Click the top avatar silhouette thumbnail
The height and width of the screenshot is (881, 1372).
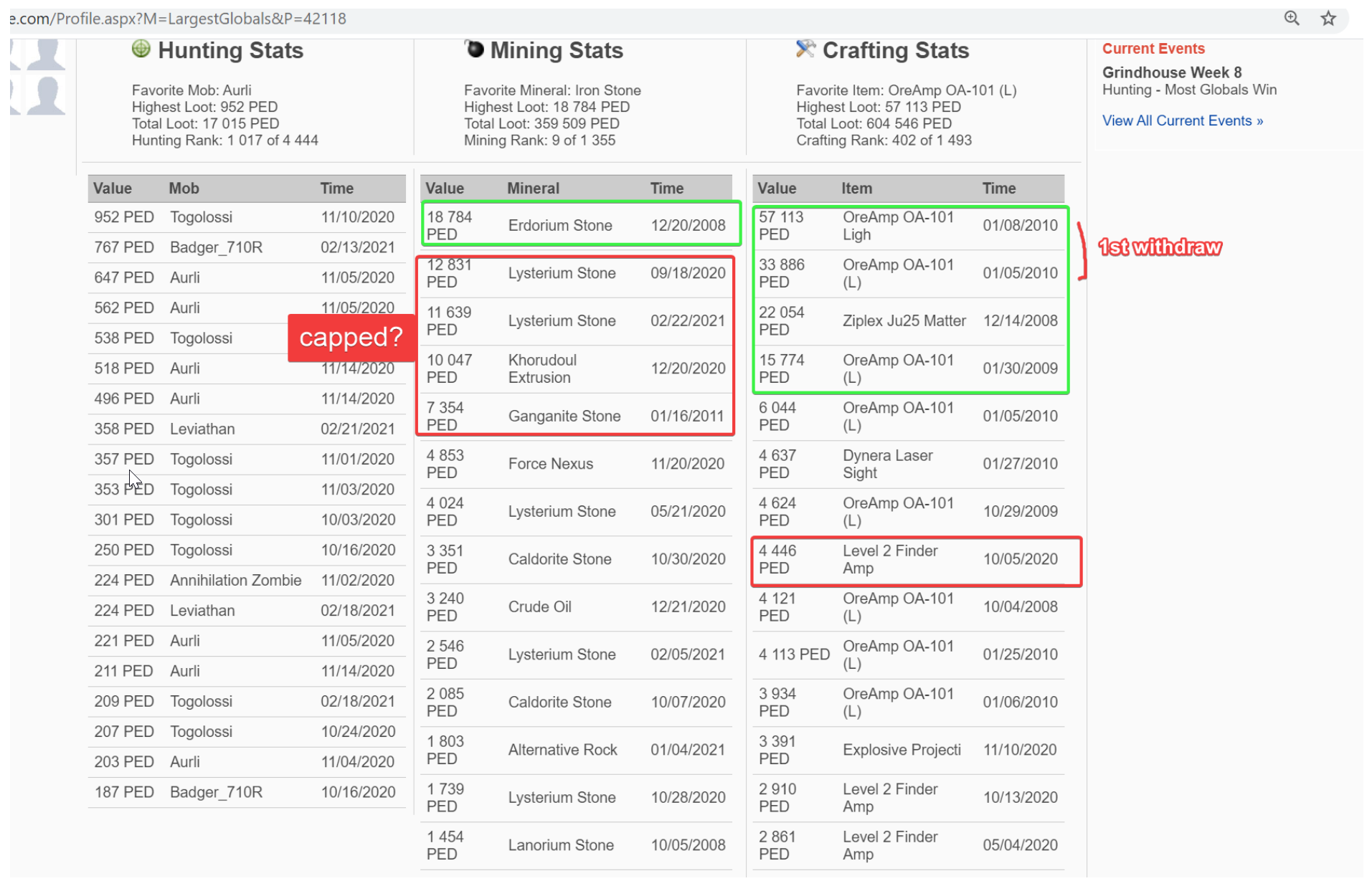[46, 53]
